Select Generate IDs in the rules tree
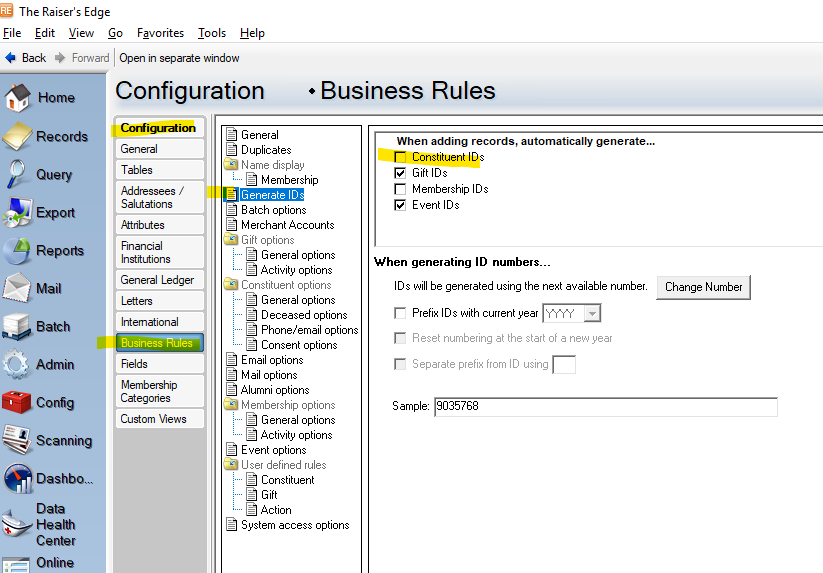This screenshot has height=573, width=823. (272, 195)
